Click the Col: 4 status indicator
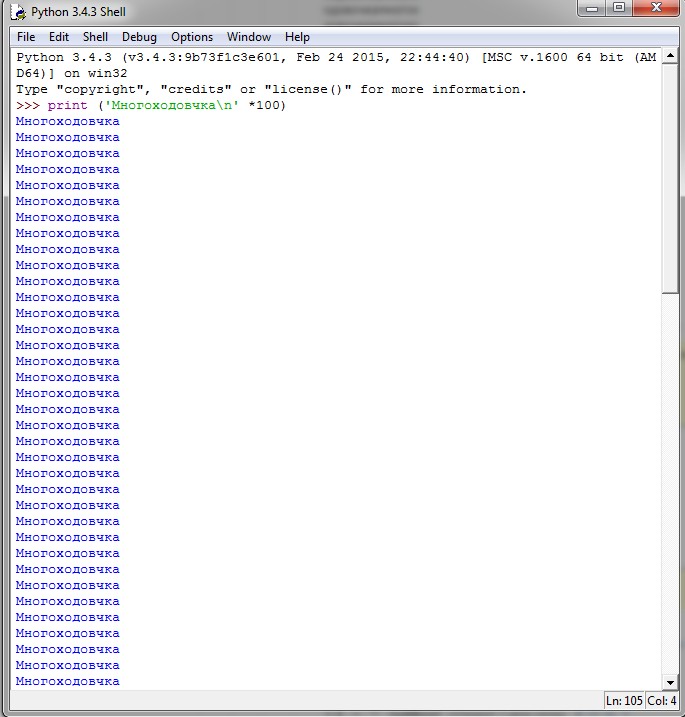 (x=660, y=700)
